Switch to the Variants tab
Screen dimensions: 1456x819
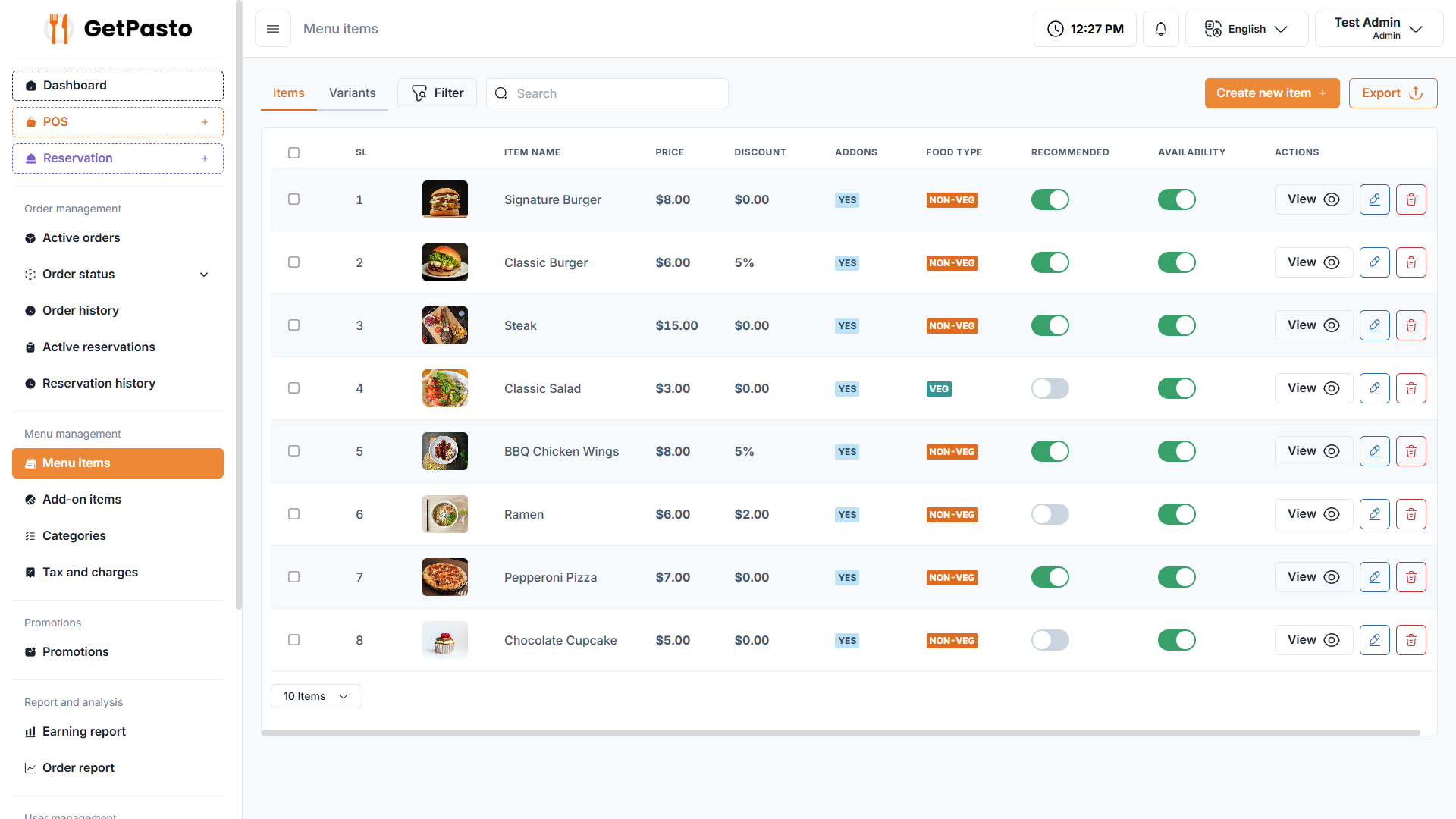pos(352,93)
